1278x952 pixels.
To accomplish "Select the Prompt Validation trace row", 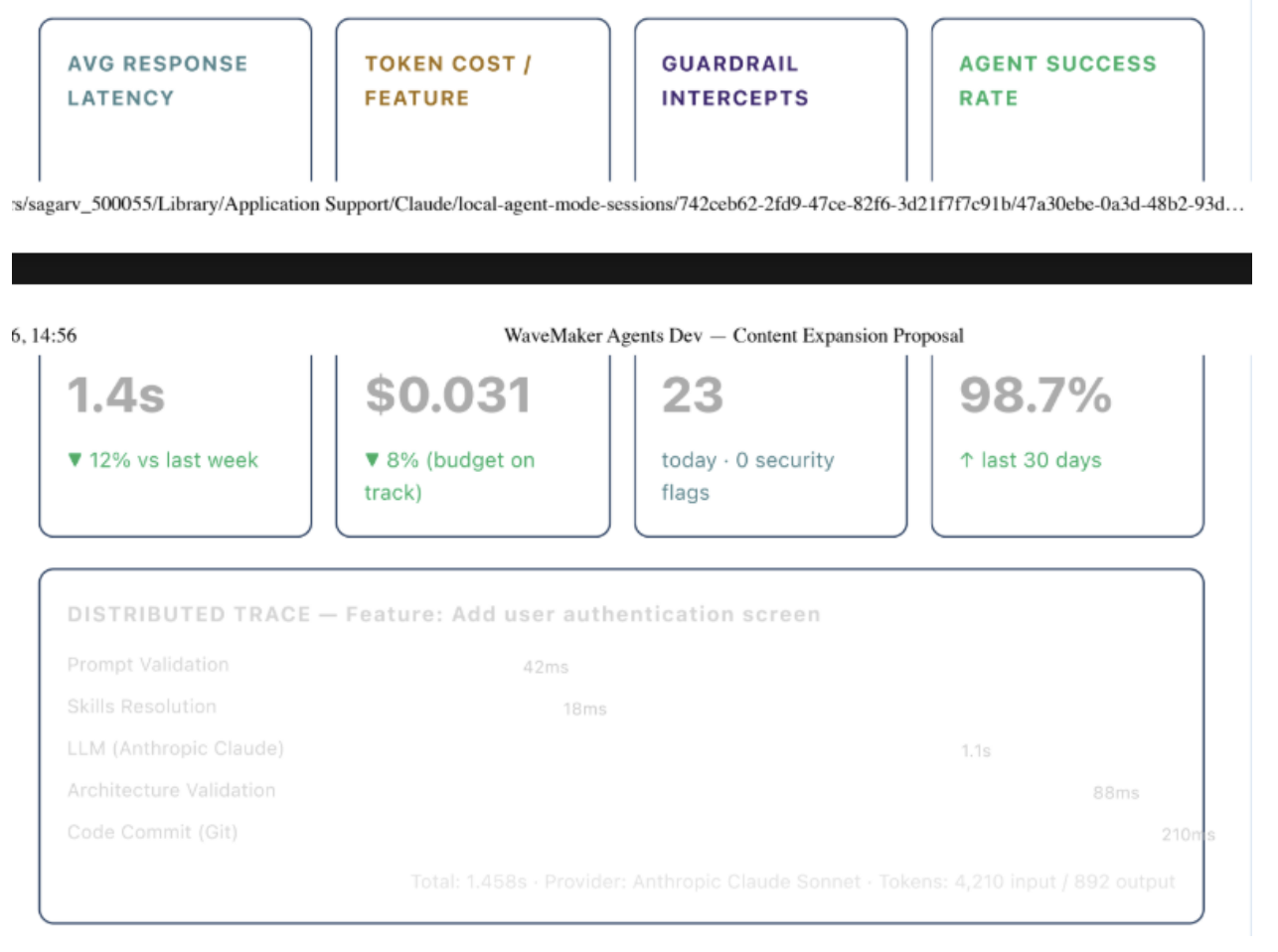I will coord(621,666).
